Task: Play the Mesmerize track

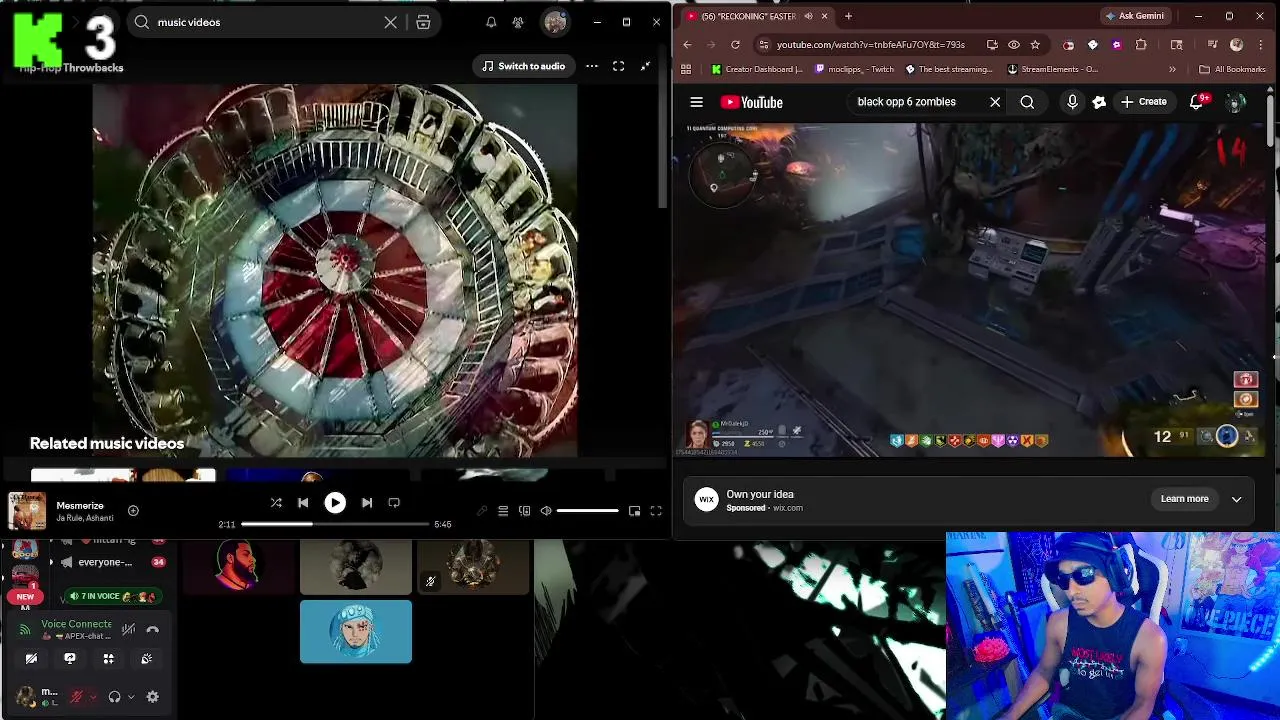Action: 335,503
